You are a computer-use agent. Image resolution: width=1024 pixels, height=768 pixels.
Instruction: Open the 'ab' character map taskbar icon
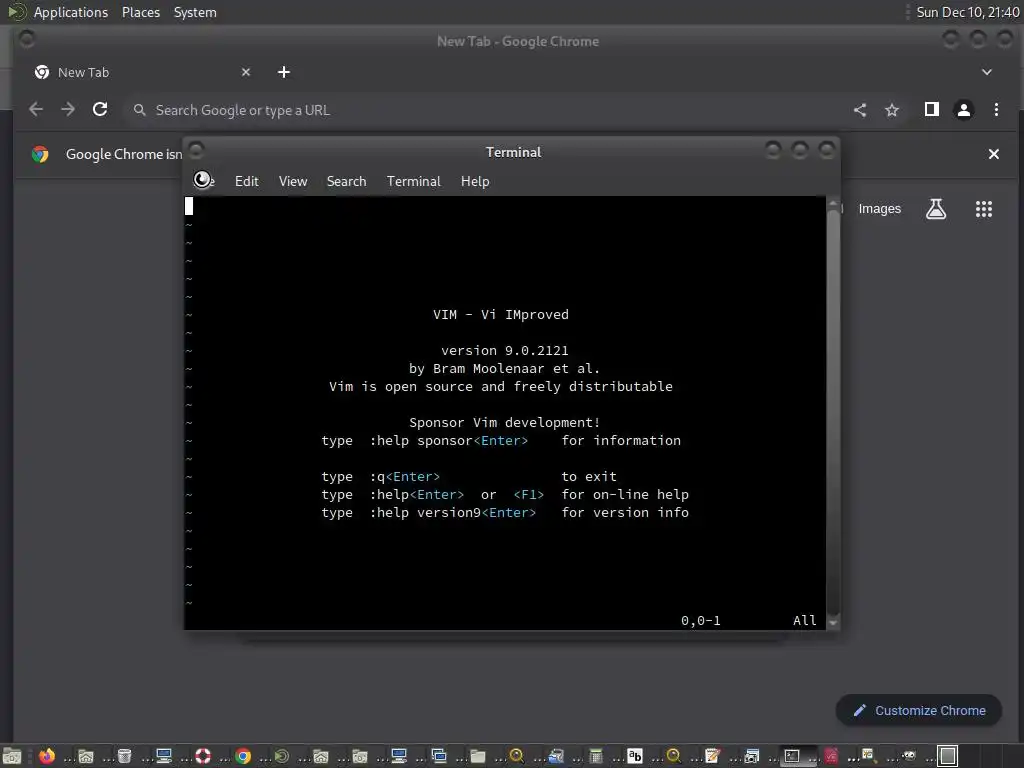635,756
